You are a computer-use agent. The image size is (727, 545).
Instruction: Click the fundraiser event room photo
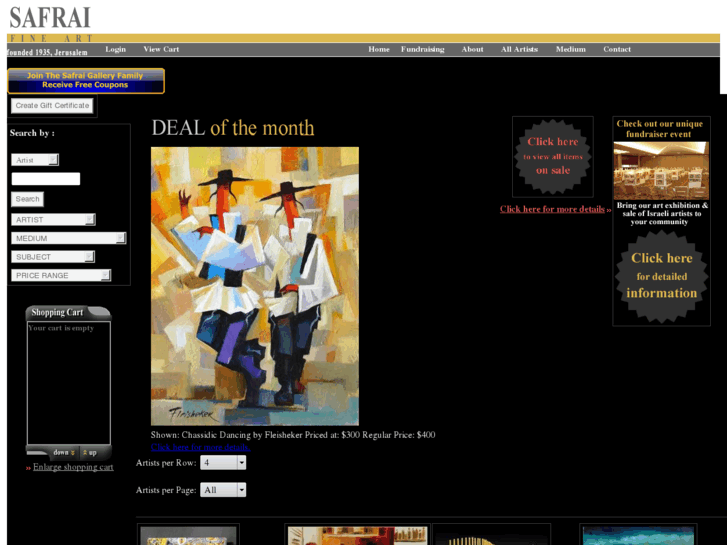pyautogui.click(x=661, y=171)
